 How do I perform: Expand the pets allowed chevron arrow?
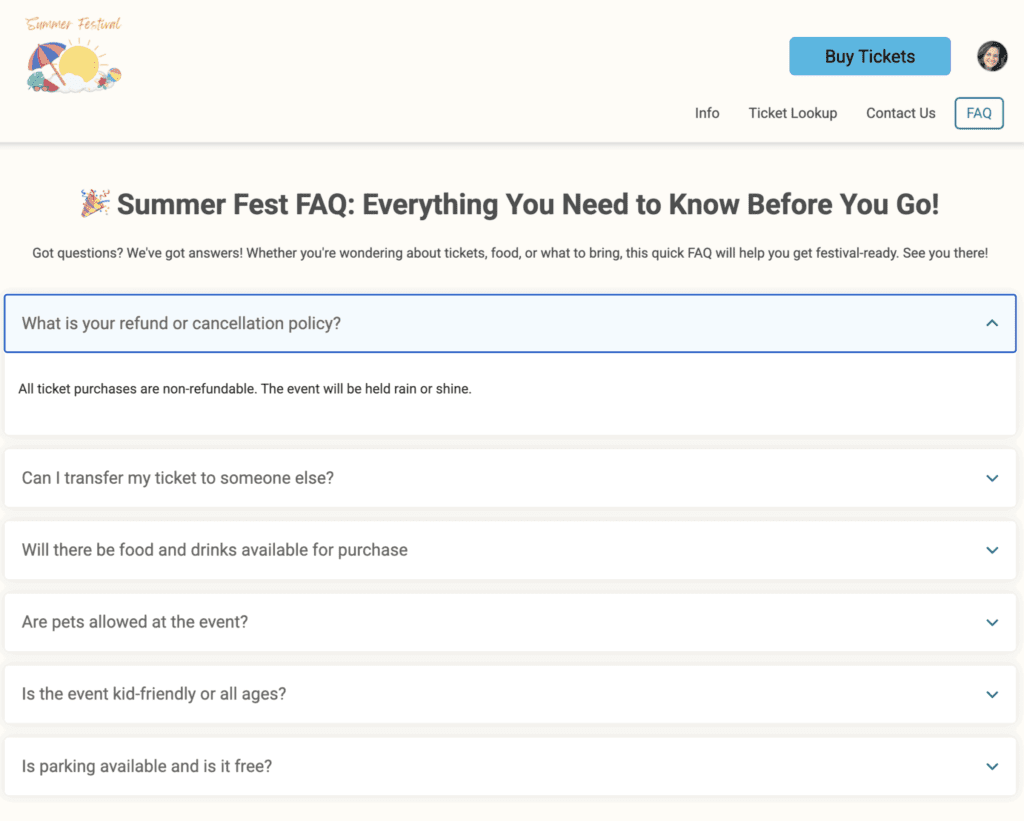pyautogui.click(x=992, y=622)
